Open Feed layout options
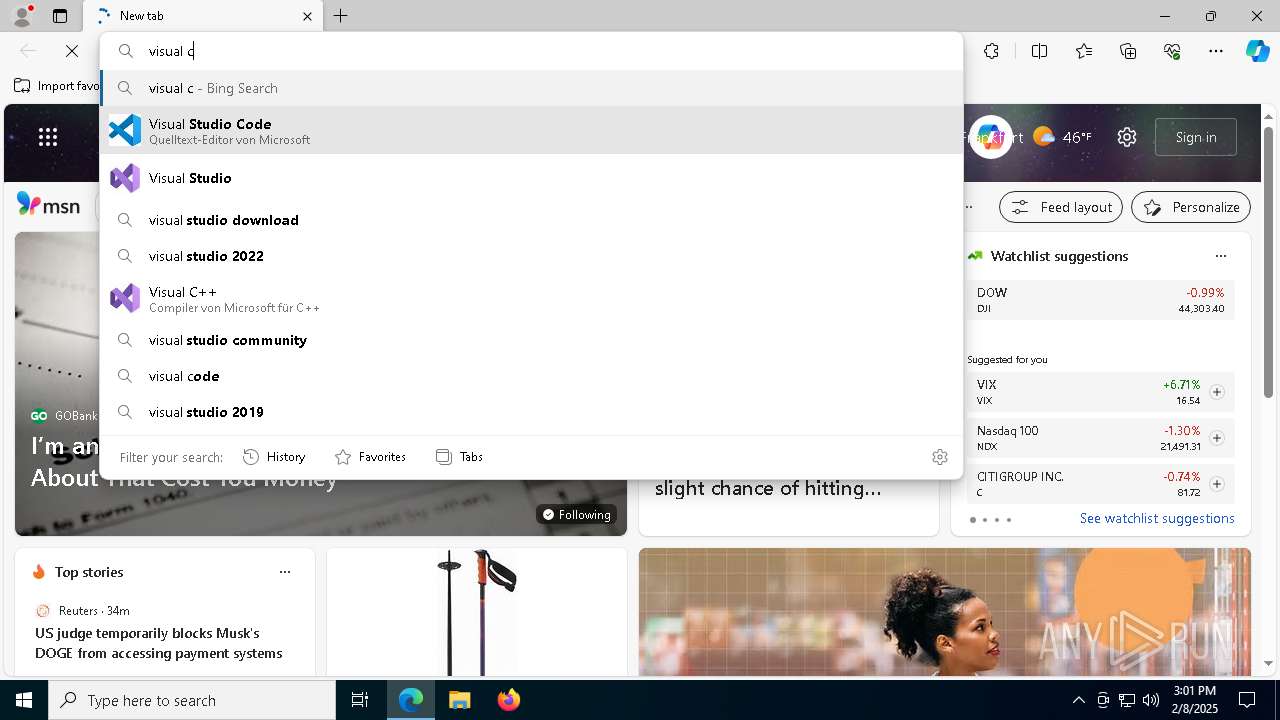The height and width of the screenshot is (720, 1280). pos(1061,207)
